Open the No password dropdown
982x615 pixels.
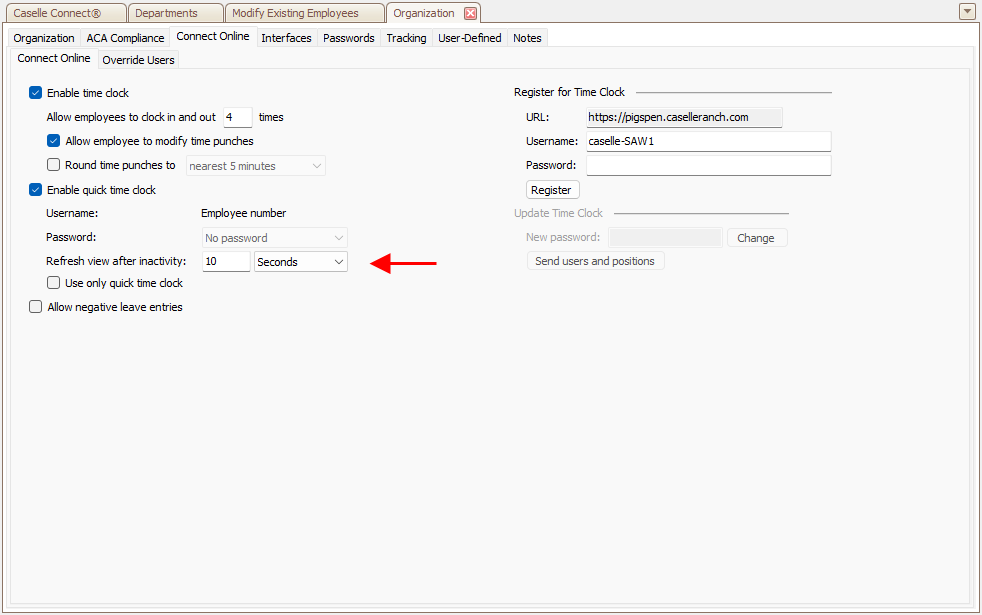click(275, 238)
